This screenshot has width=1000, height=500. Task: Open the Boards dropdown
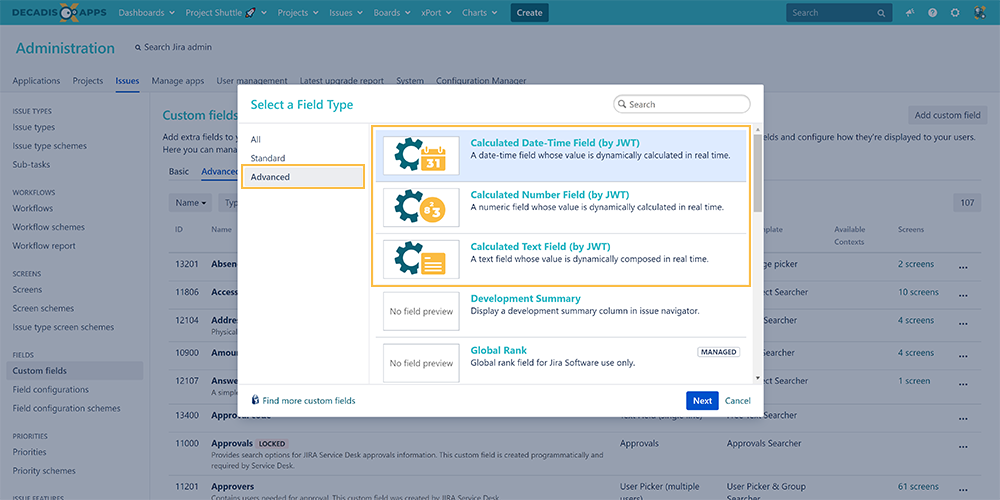pos(392,13)
